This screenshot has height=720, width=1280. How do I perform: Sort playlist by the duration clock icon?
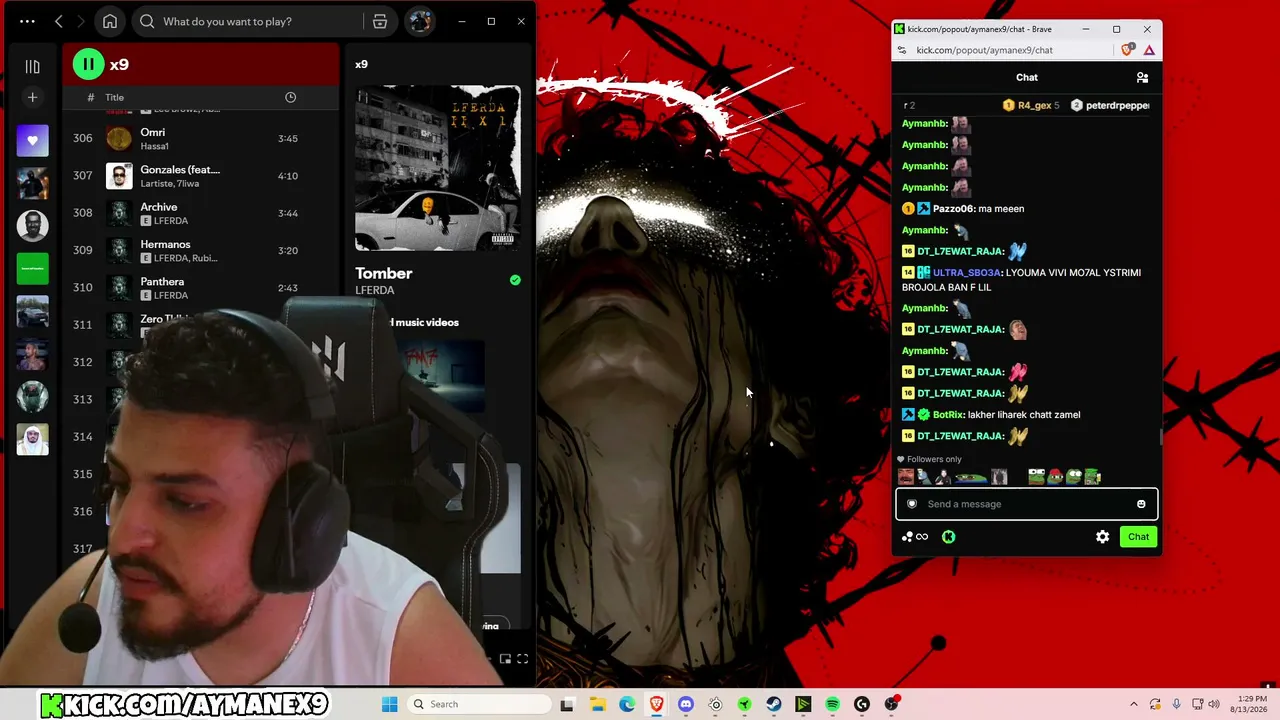290,97
